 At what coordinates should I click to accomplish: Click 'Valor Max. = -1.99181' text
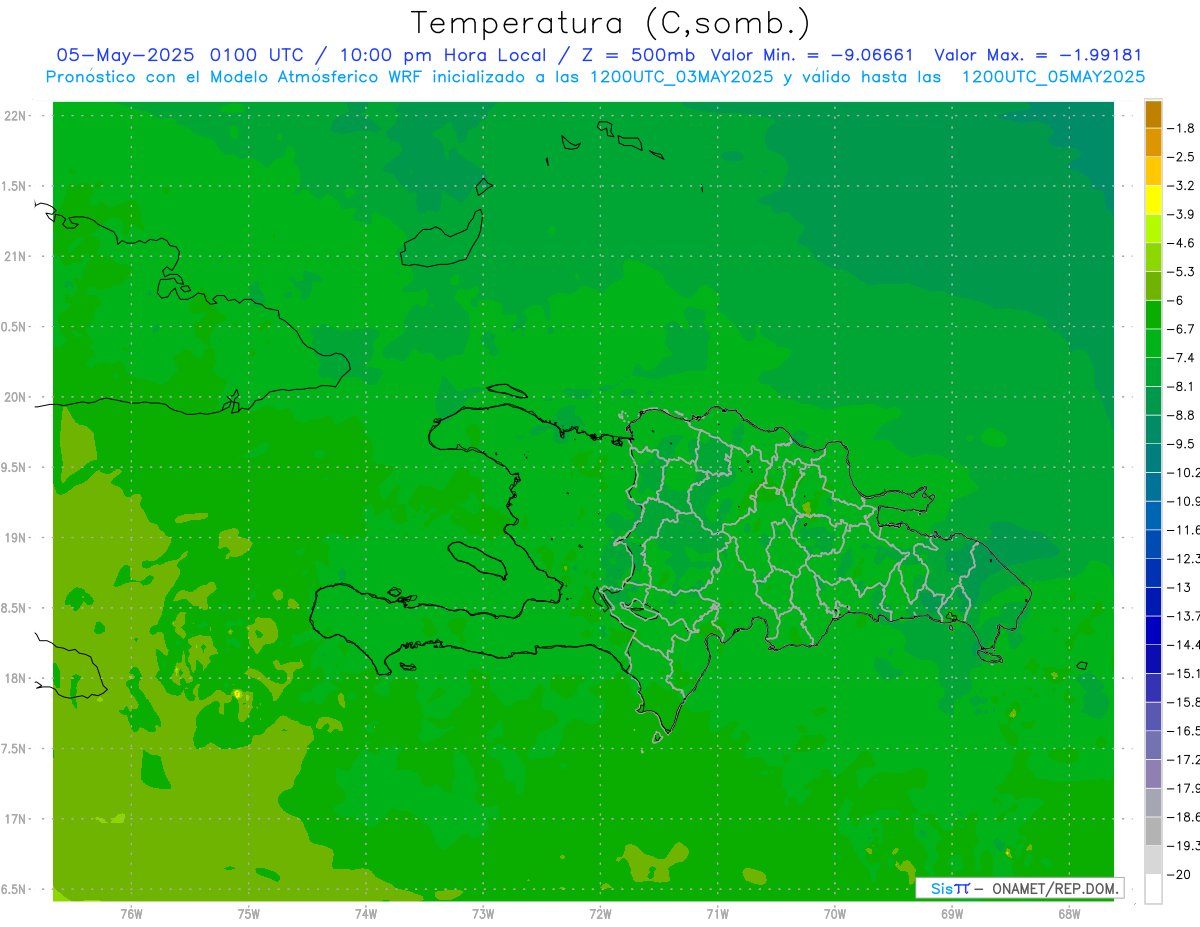click(x=1038, y=55)
